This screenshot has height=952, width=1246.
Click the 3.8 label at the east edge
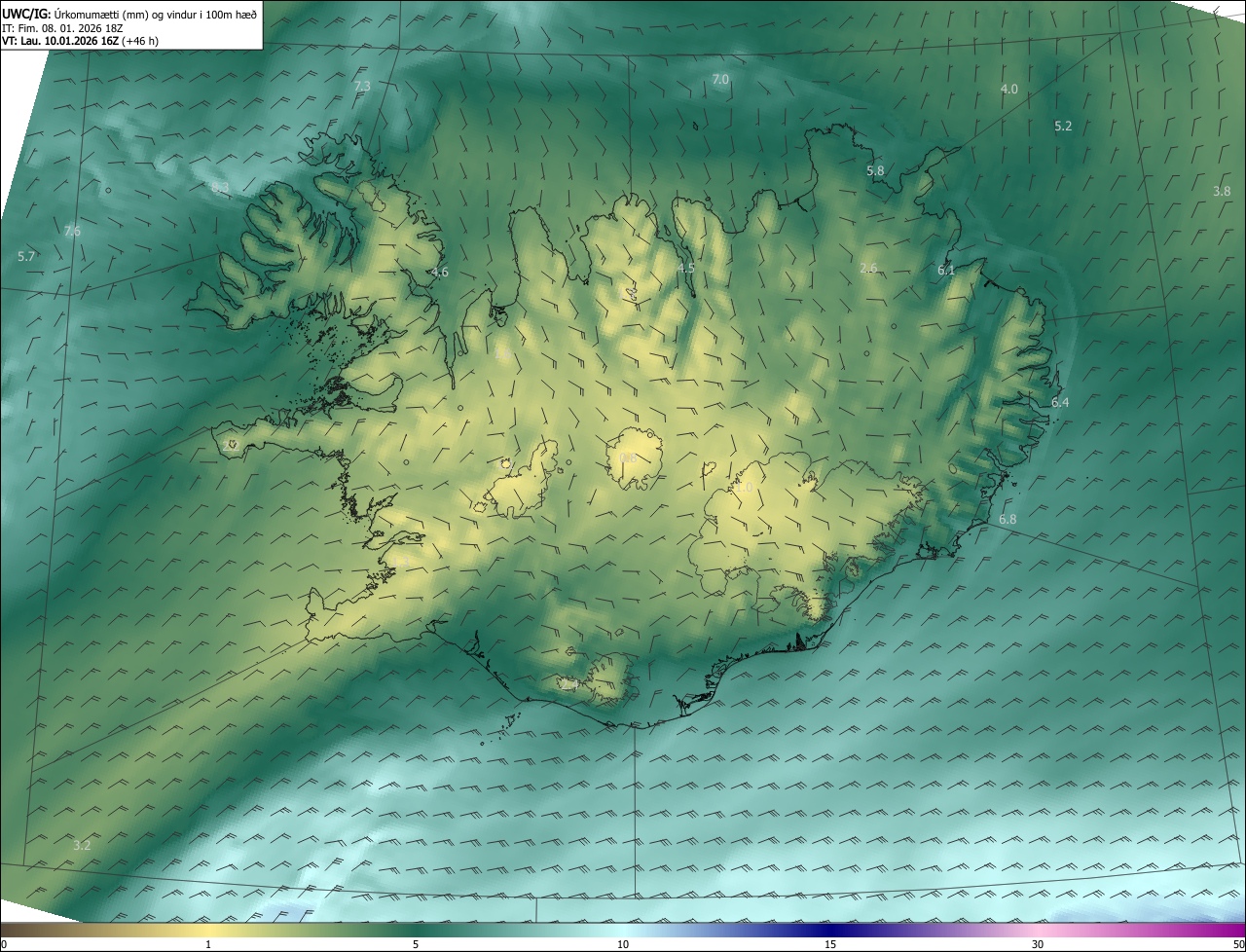click(1222, 192)
